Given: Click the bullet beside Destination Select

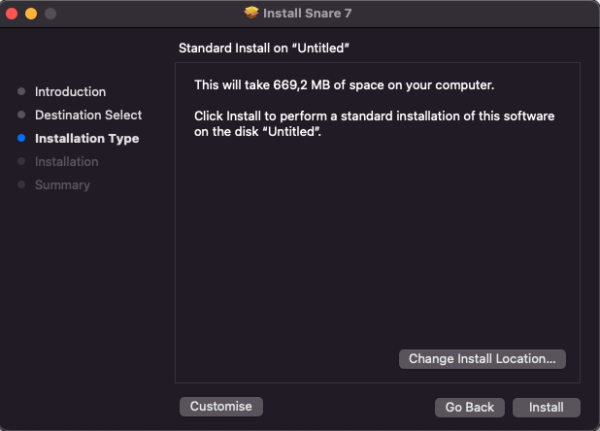Looking at the screenshot, I should 21,115.
